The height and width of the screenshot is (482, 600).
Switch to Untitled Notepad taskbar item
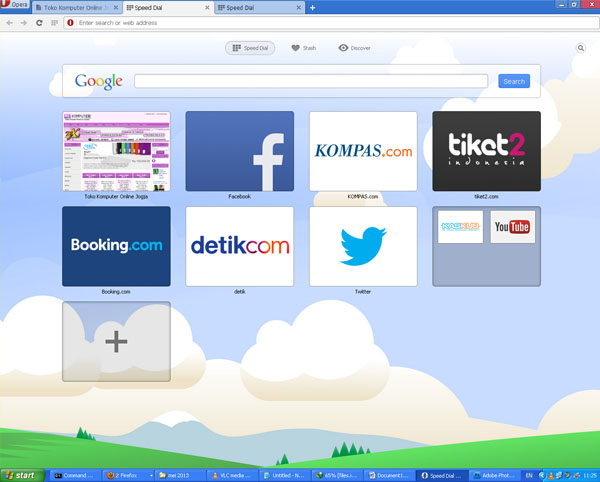point(285,475)
